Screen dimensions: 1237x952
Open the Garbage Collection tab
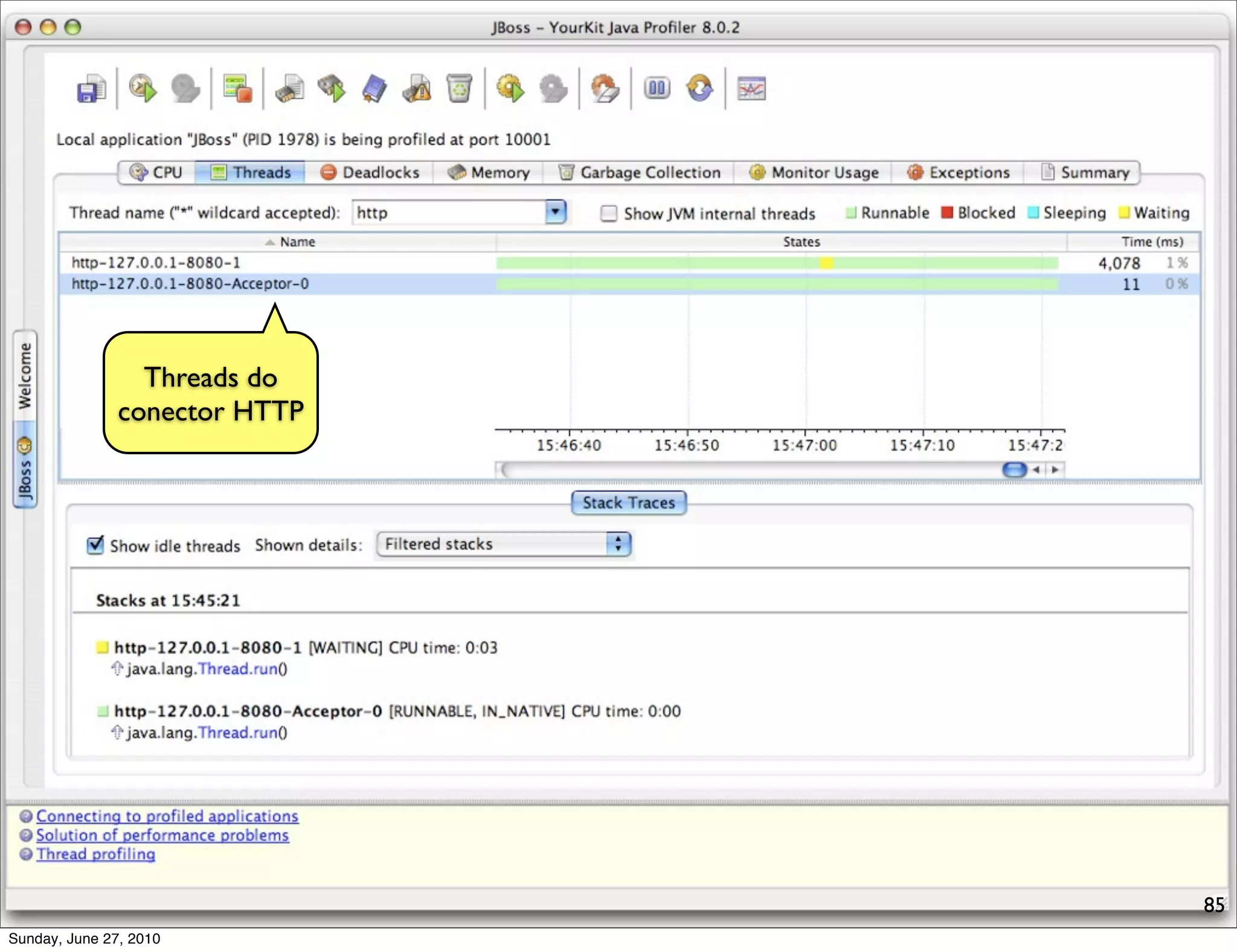pos(639,173)
